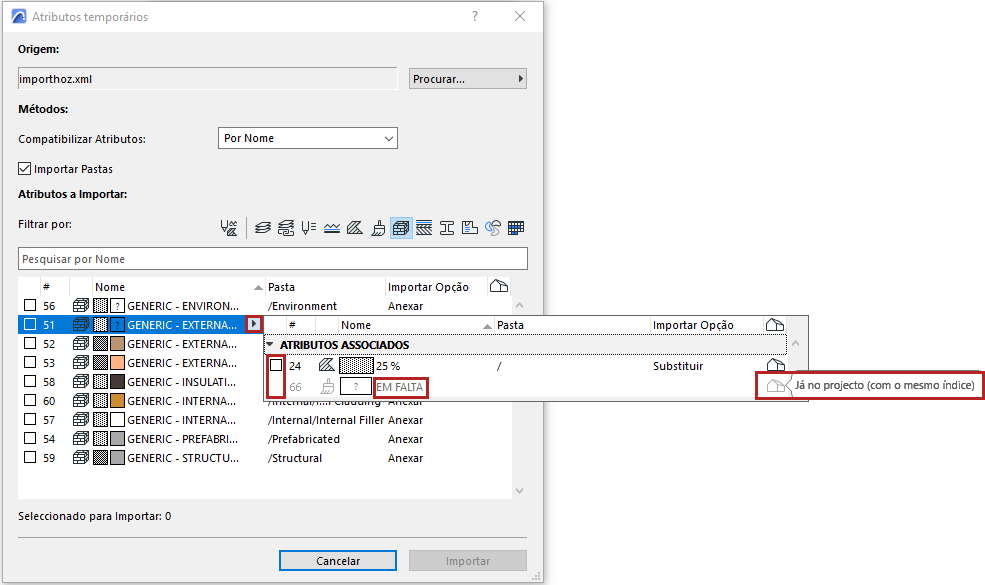
Task: Click the surface brush icon of attribute 66
Action: (327, 387)
